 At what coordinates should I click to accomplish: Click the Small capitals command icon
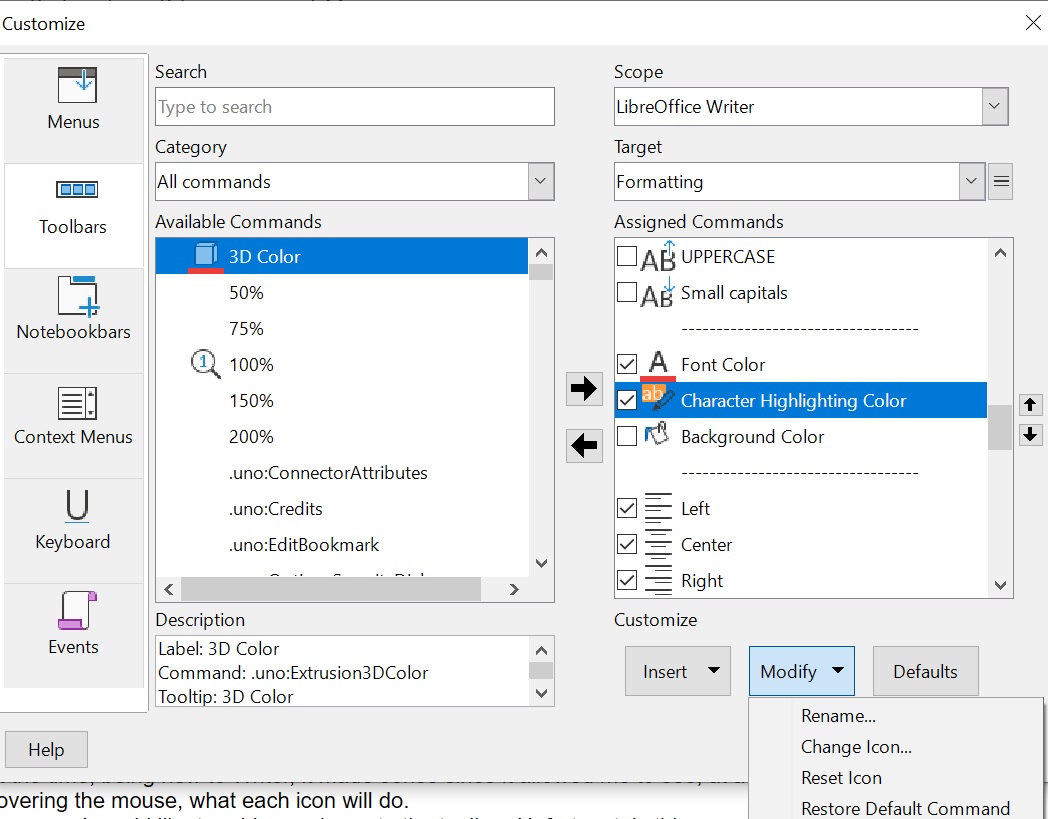click(657, 292)
